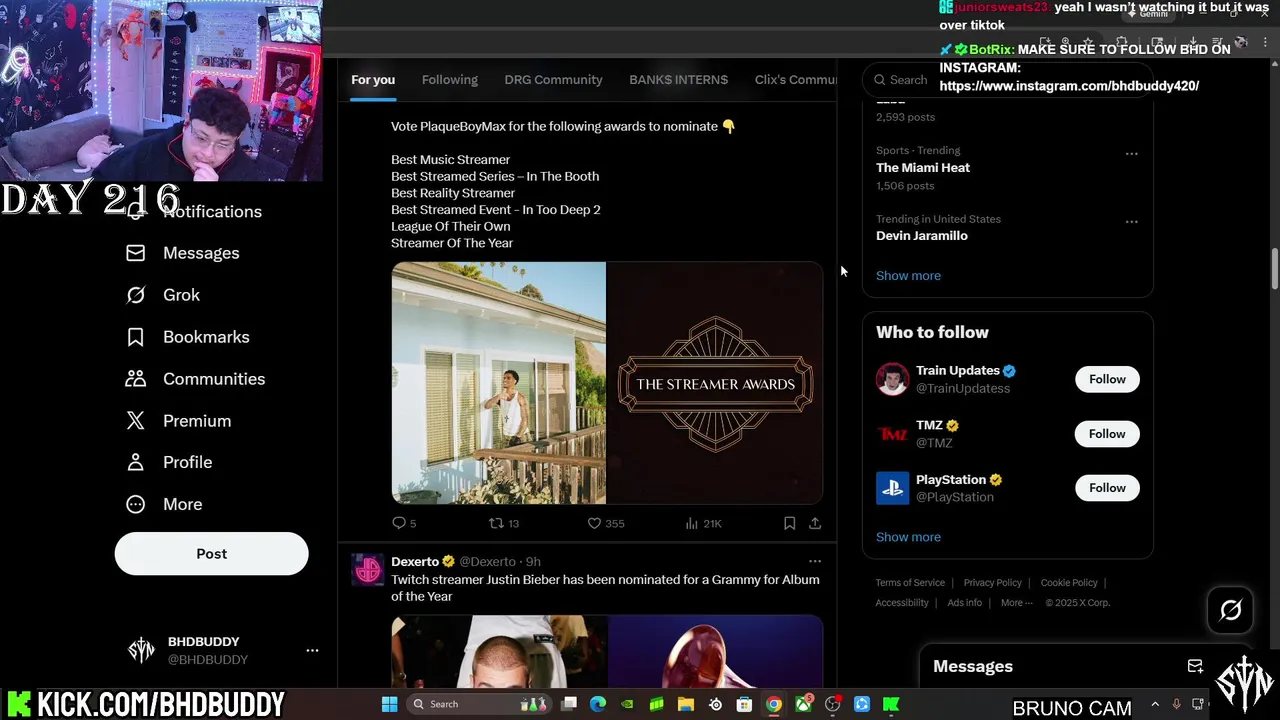Open the BHDBUDDY account switcher menu
Viewport: 1280px width, 720px height.
(222, 650)
